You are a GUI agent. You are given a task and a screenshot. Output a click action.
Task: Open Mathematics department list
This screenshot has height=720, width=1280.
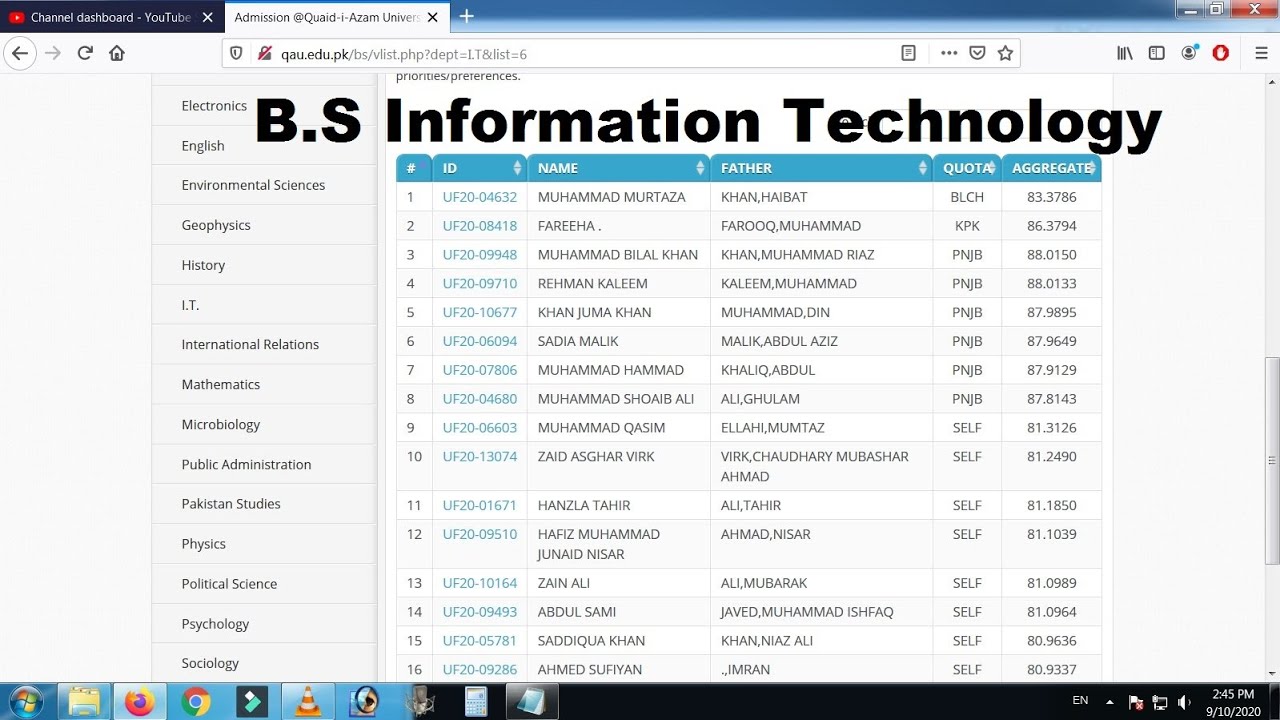(220, 384)
